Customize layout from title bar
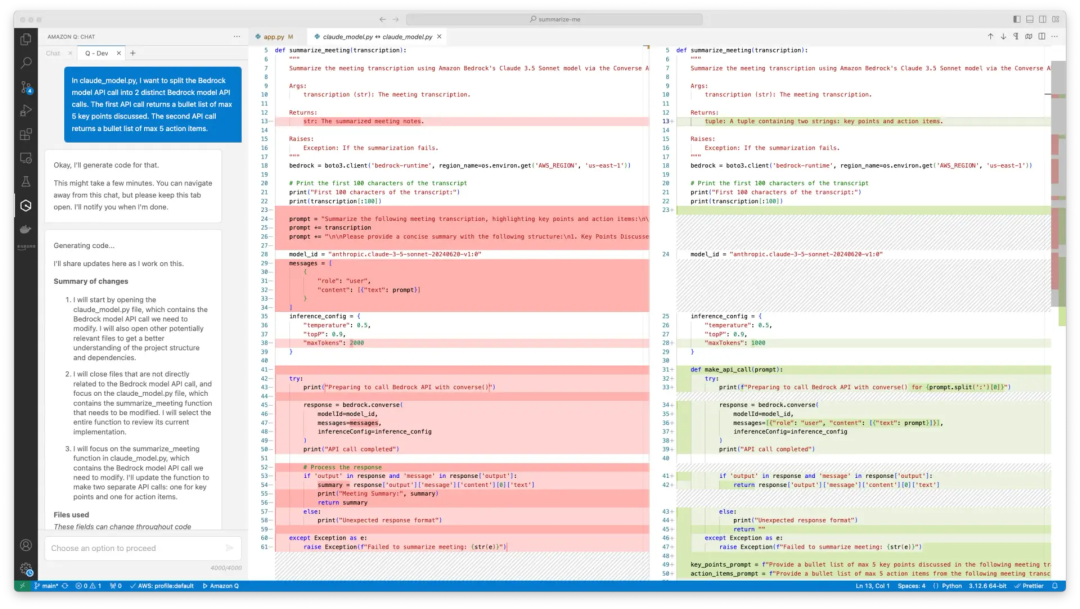Image resolution: width=1080 pixels, height=609 pixels. tap(1056, 19)
